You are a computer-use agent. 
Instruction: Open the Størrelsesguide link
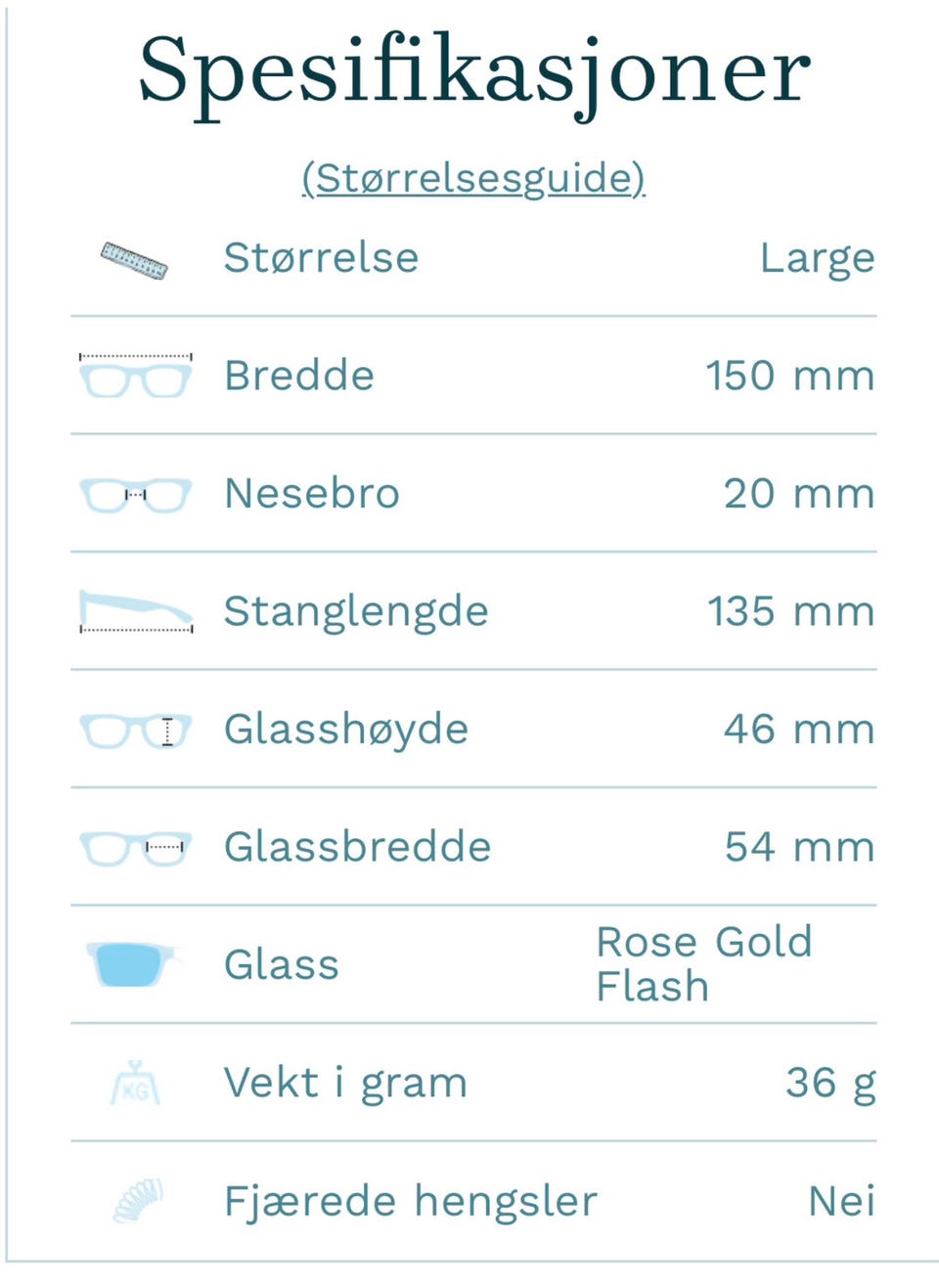(x=473, y=179)
